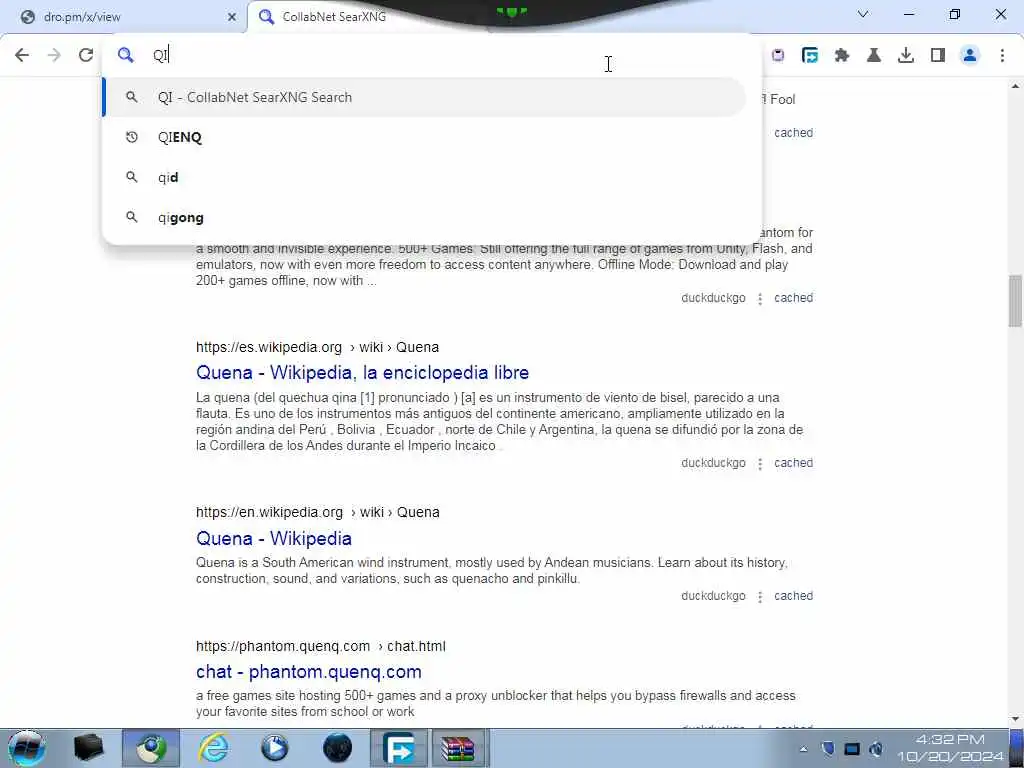Image resolution: width=1024 pixels, height=768 pixels.
Task: Click the vertical scrollbar thumb
Action: (x=1015, y=301)
